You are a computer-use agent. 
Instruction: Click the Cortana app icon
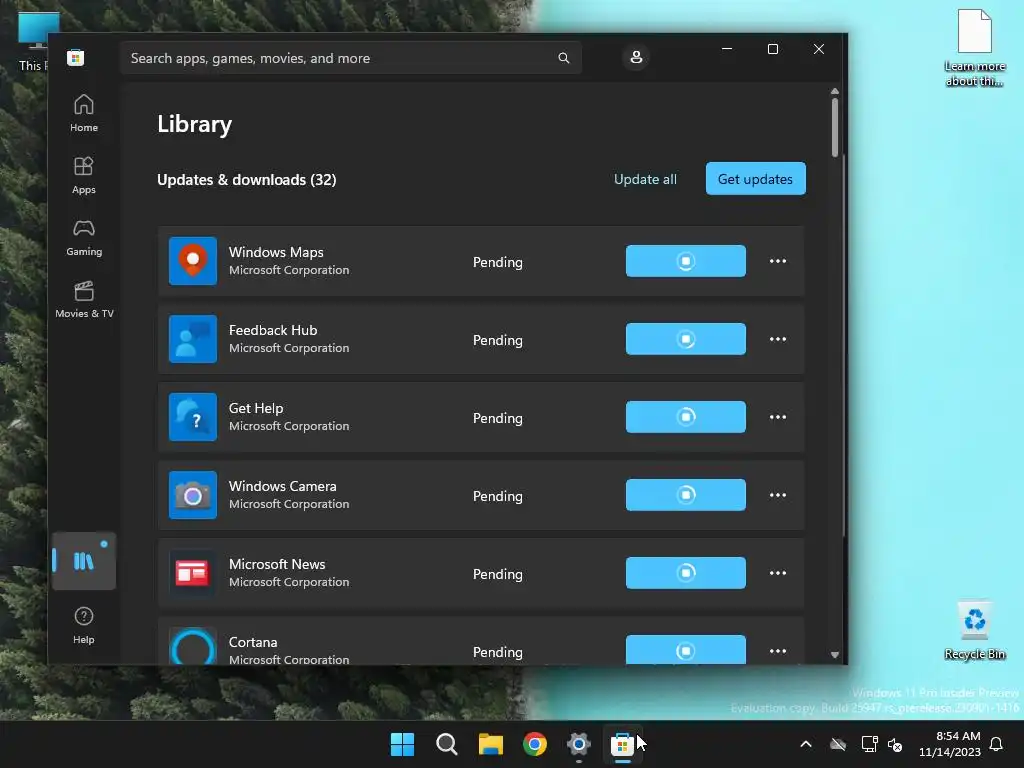tap(193, 647)
